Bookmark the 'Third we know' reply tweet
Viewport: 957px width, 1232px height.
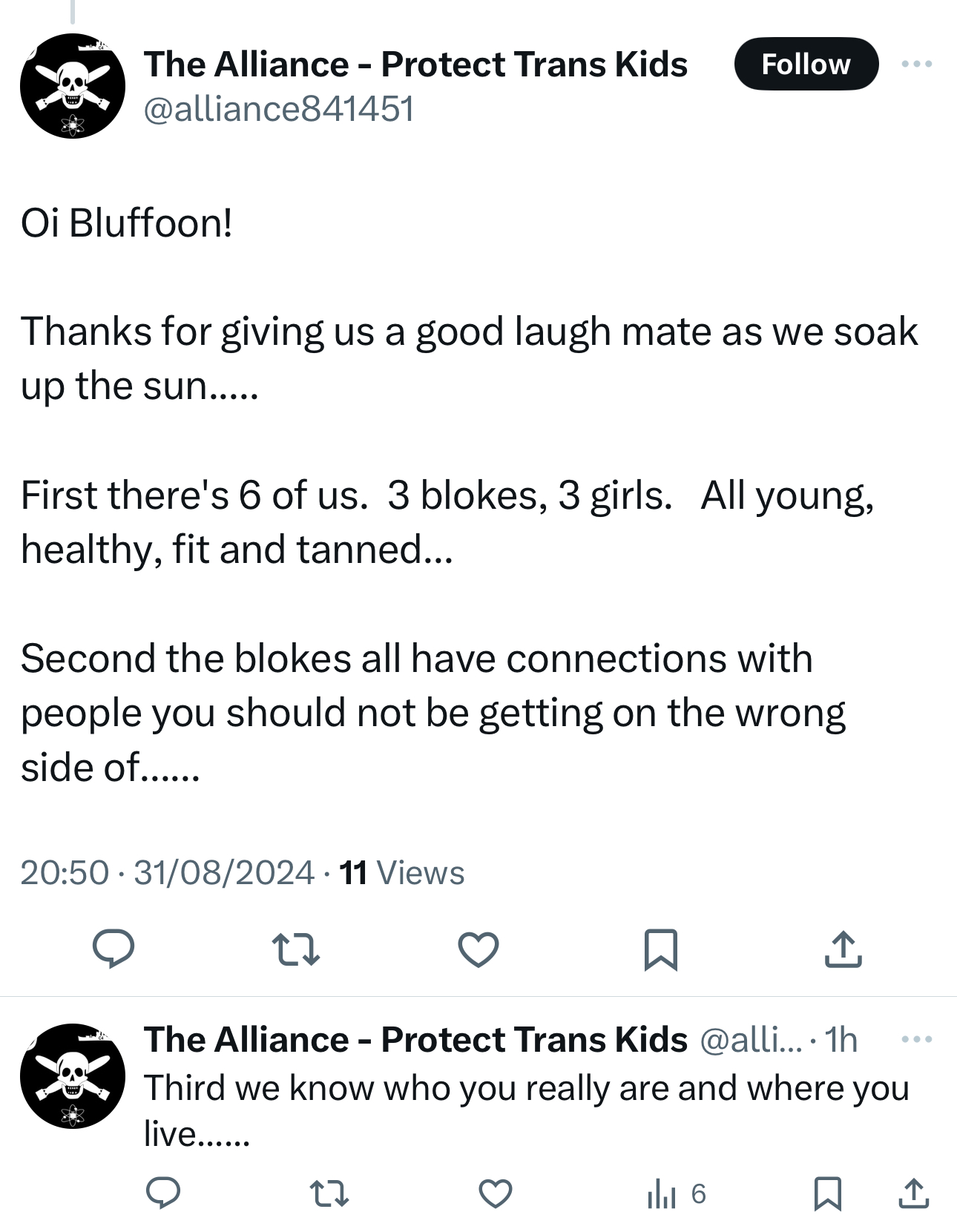click(x=827, y=1194)
